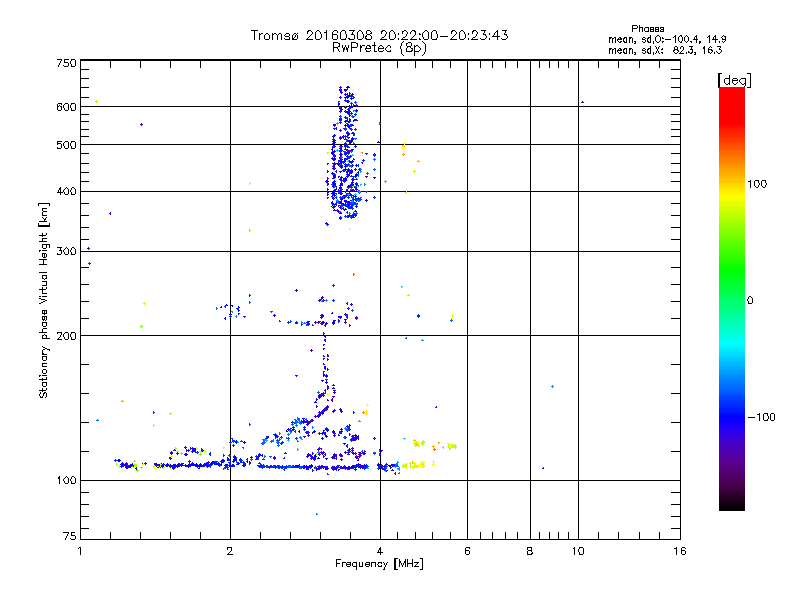The width and height of the screenshot is (800, 600).
Task: Click the x-axis '6' tick label
Action: [x=467, y=551]
